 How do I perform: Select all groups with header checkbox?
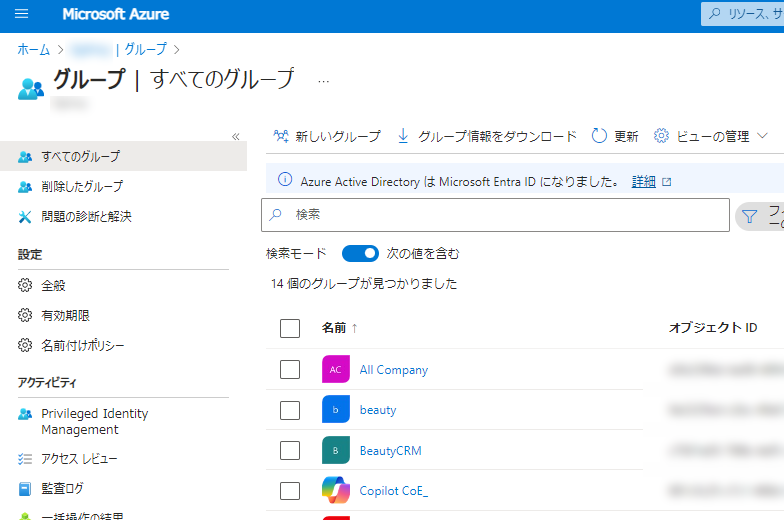coord(290,328)
